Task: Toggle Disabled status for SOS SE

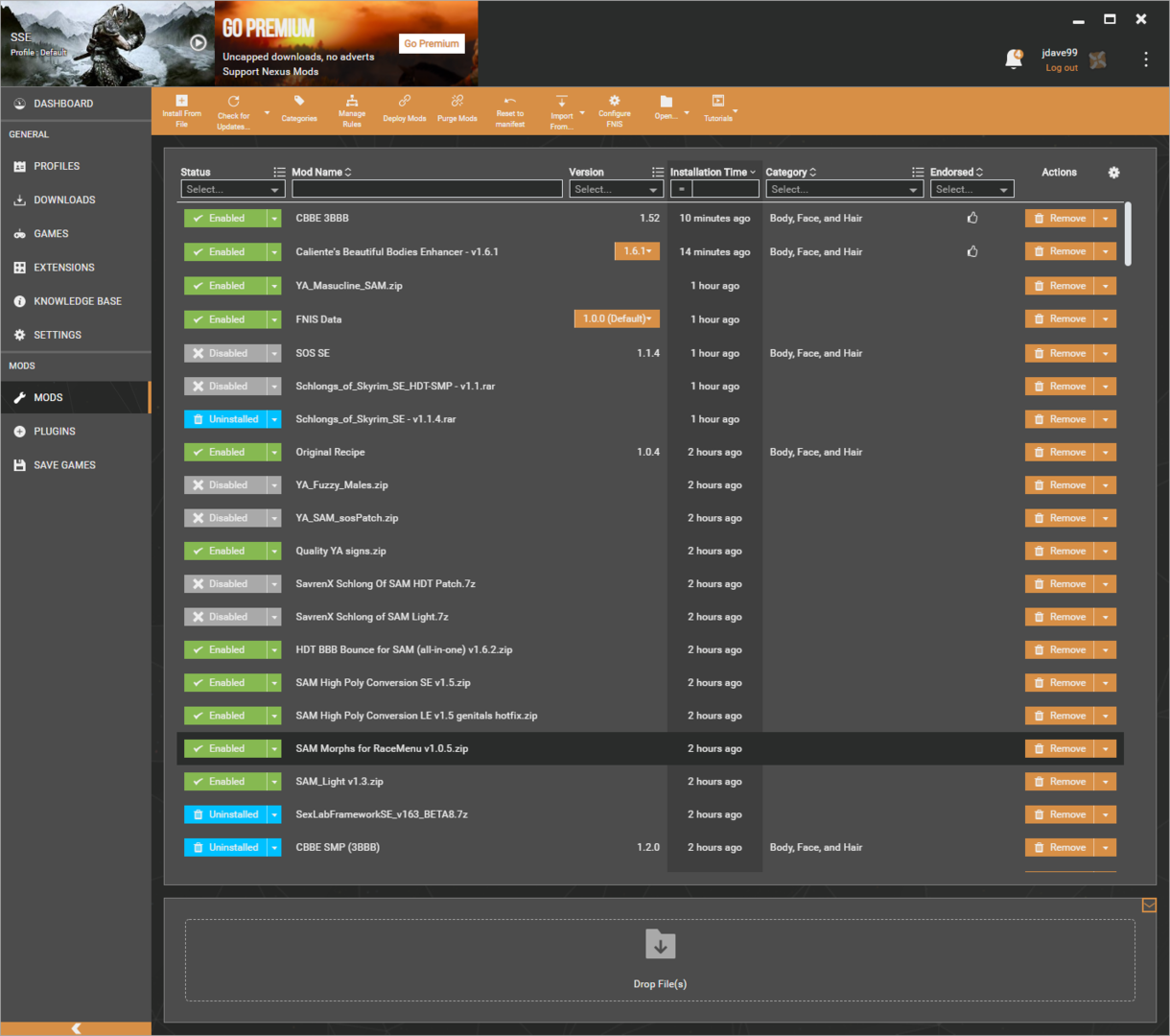Action: [225, 353]
